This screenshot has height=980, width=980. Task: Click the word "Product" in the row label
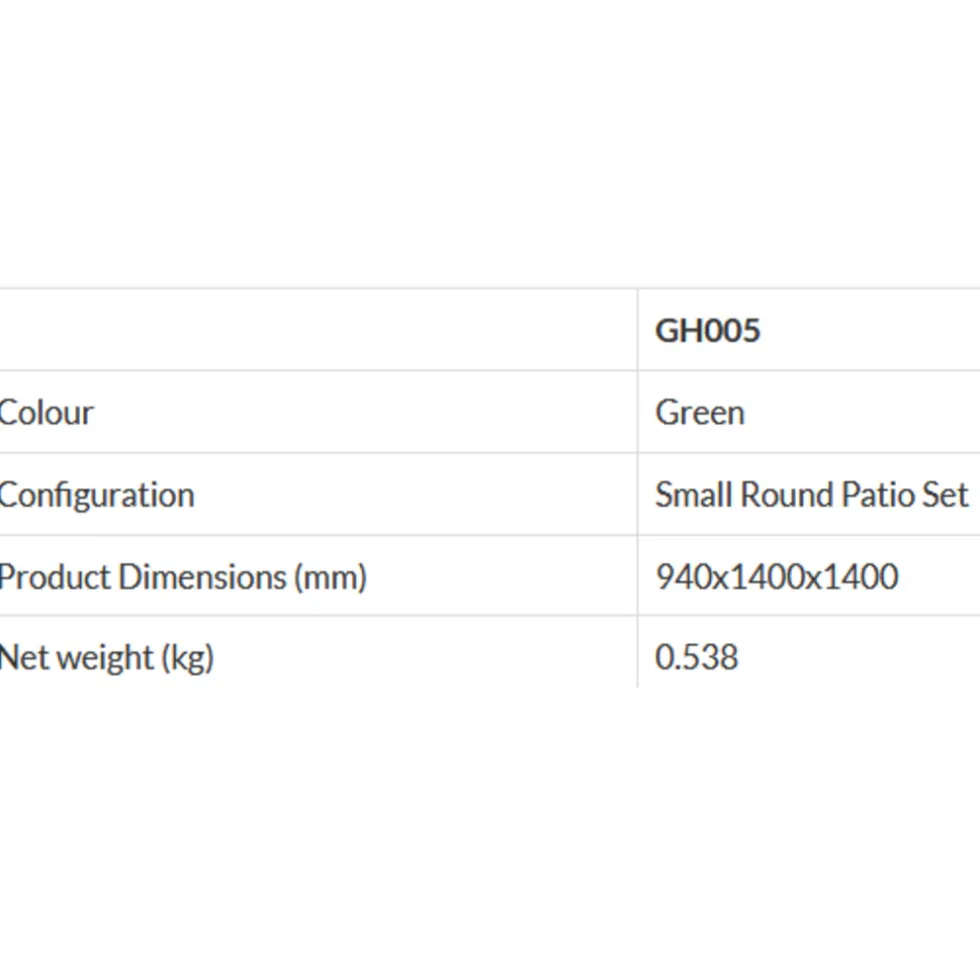pos(54,577)
